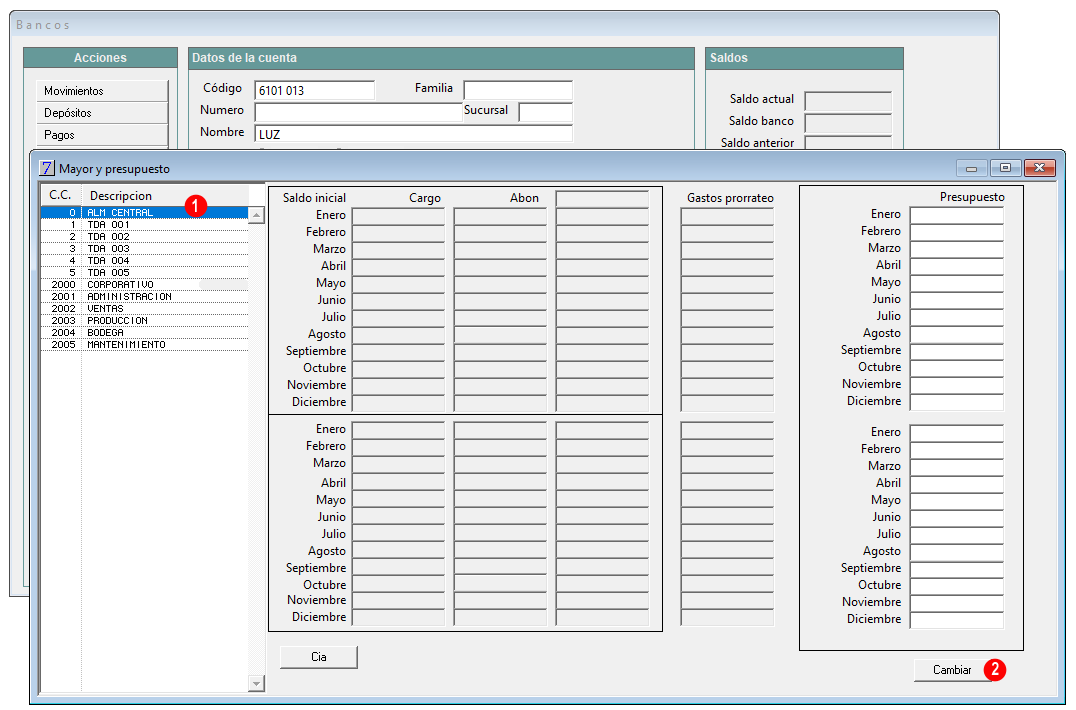1076x710 pixels.
Task: Click the first Enero Presupuesto field
Action: (x=957, y=215)
